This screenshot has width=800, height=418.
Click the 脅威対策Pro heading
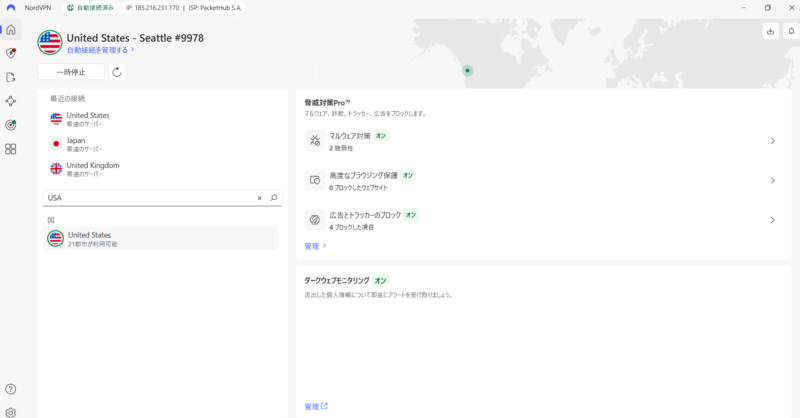point(328,103)
